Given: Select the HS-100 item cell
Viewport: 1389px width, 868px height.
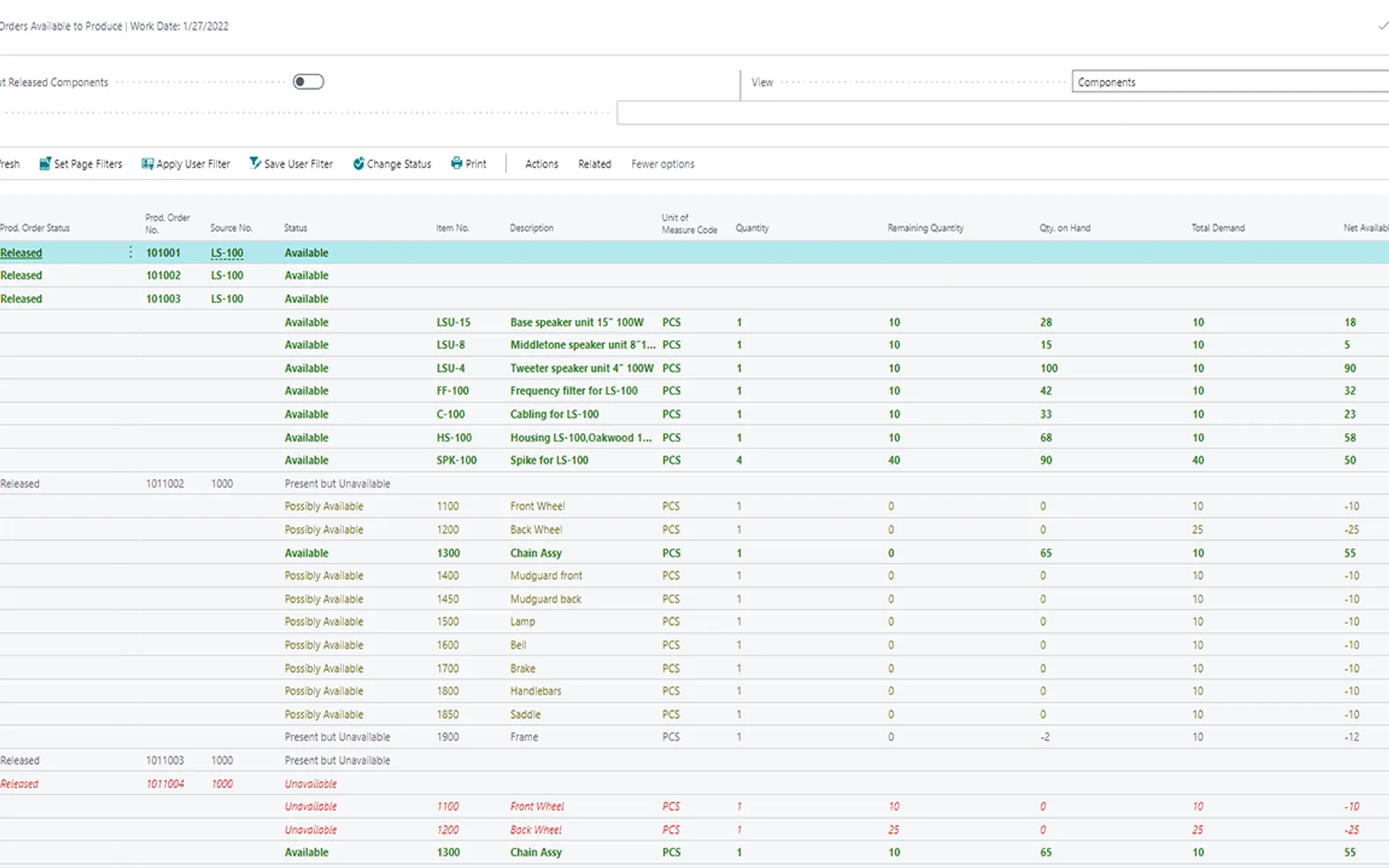Looking at the screenshot, I should point(454,437).
